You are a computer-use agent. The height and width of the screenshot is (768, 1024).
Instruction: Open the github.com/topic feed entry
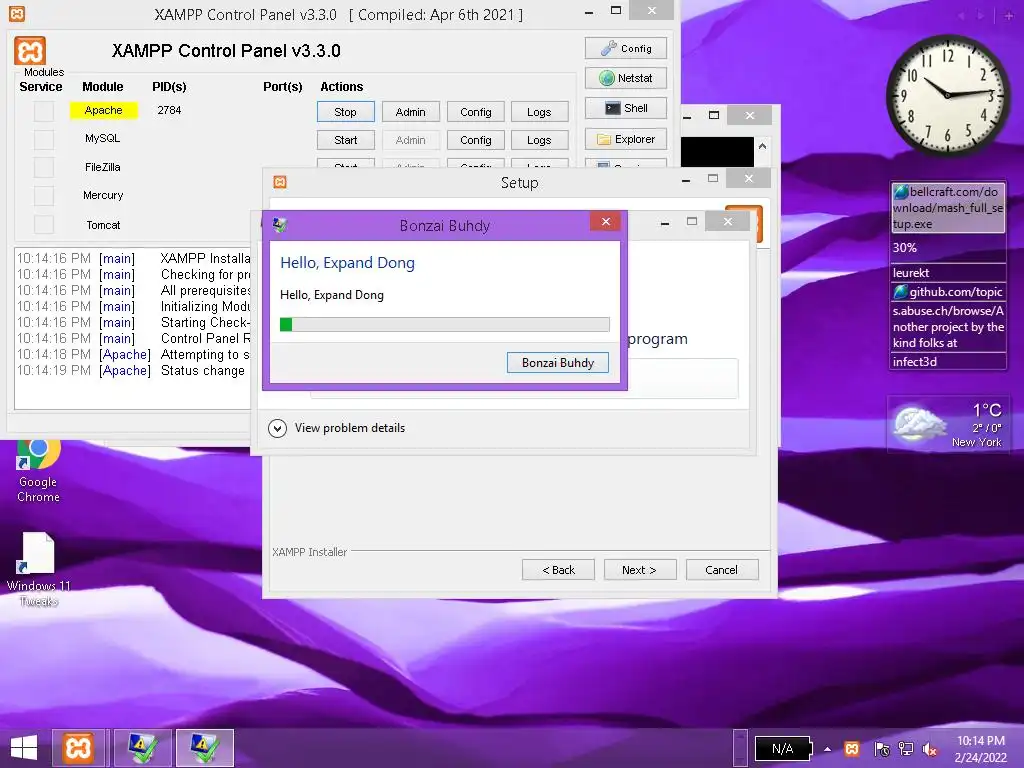(x=948, y=292)
